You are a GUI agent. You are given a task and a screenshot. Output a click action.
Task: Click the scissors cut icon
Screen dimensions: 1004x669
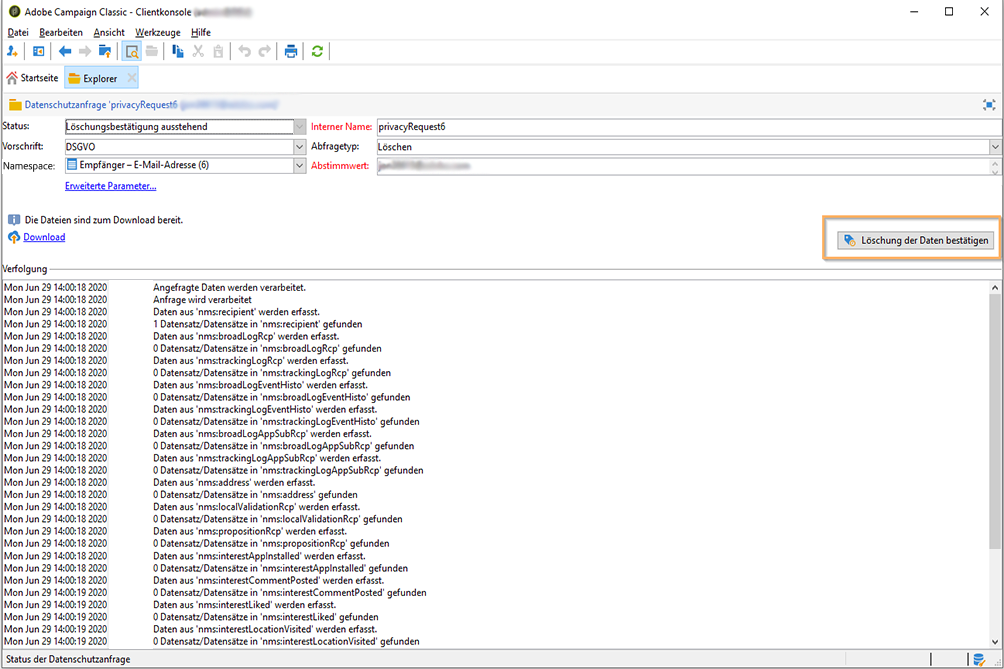[x=198, y=52]
